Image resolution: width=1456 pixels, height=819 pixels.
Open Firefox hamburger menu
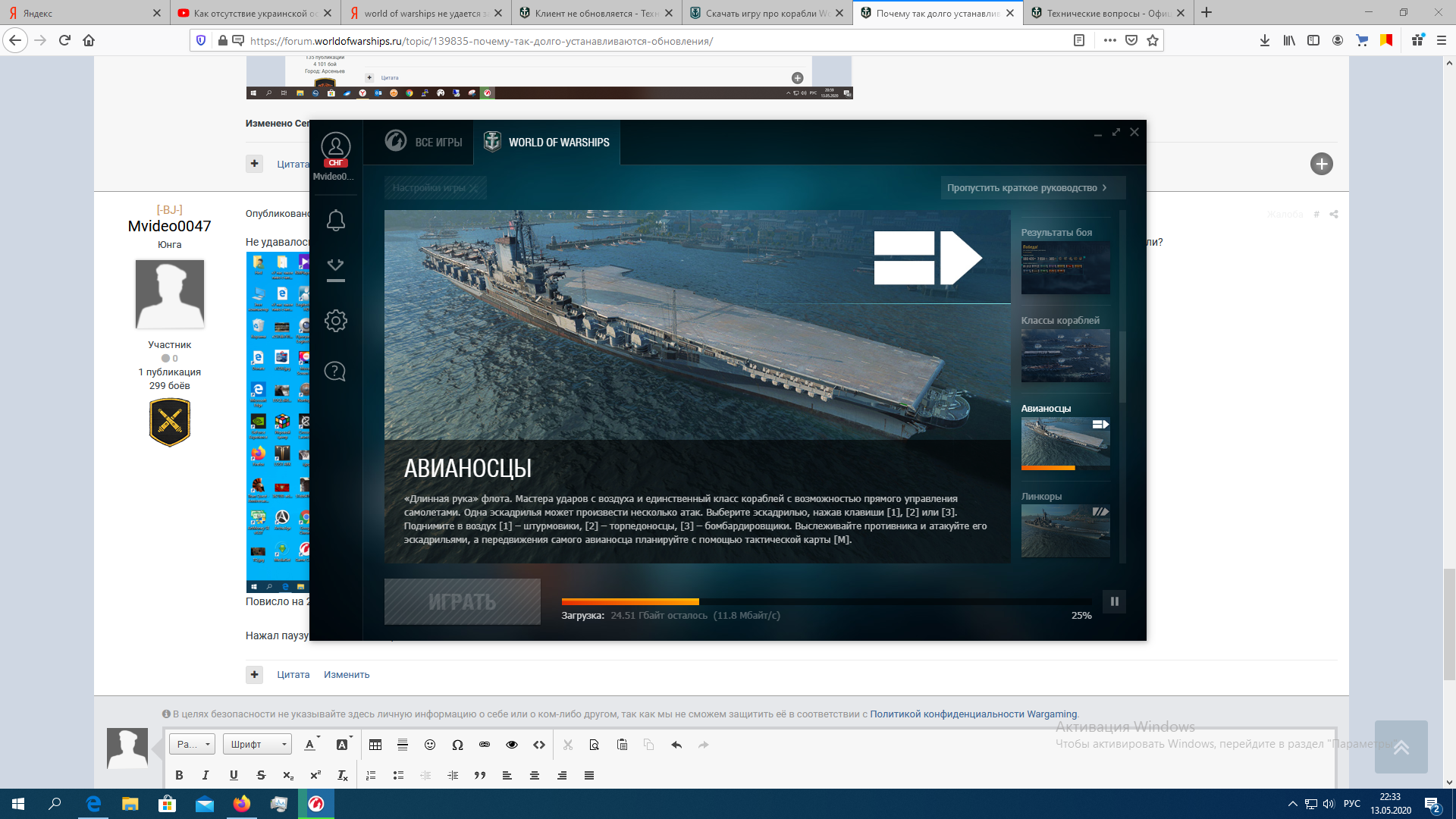pos(1442,41)
